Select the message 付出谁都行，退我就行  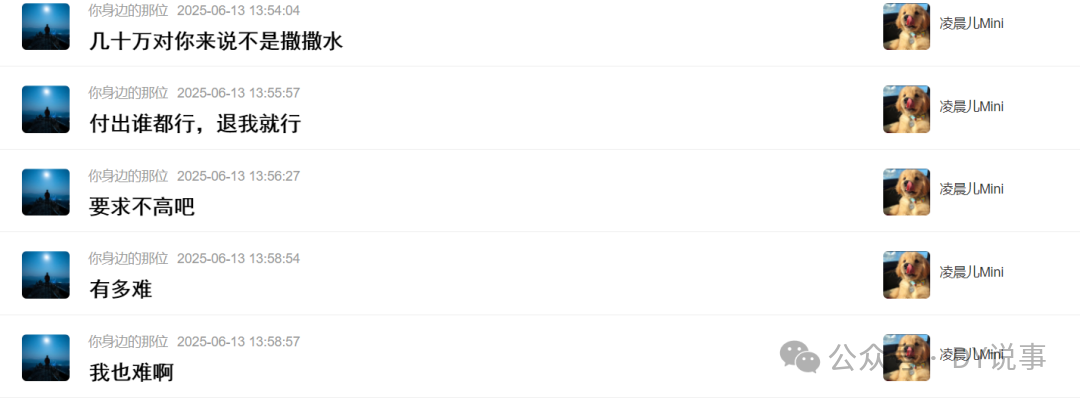pyautogui.click(x=195, y=124)
